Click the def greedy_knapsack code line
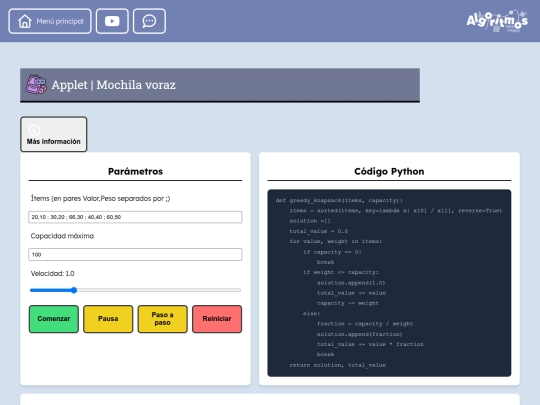 tap(339, 200)
